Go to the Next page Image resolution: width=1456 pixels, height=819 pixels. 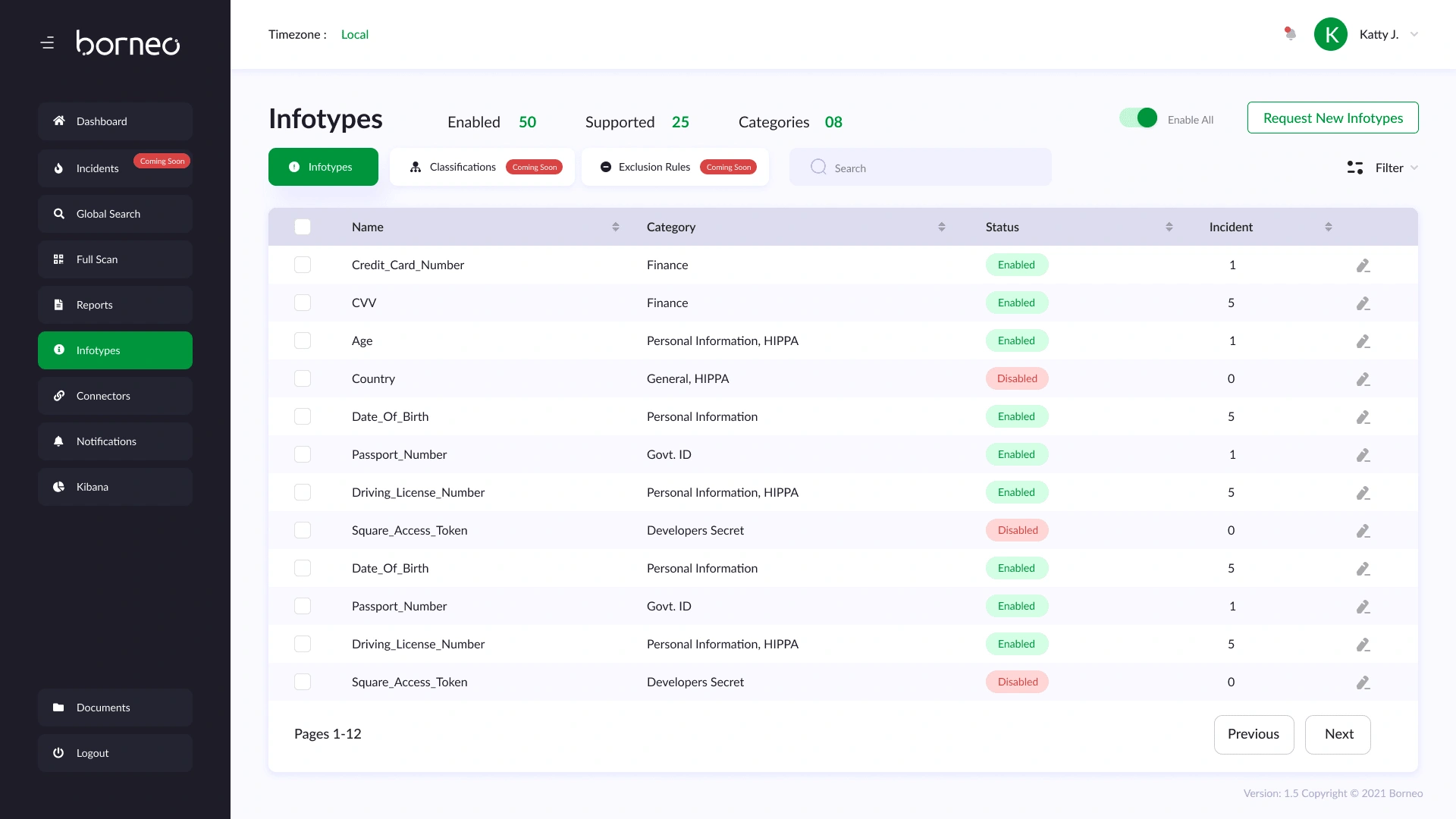tap(1338, 734)
